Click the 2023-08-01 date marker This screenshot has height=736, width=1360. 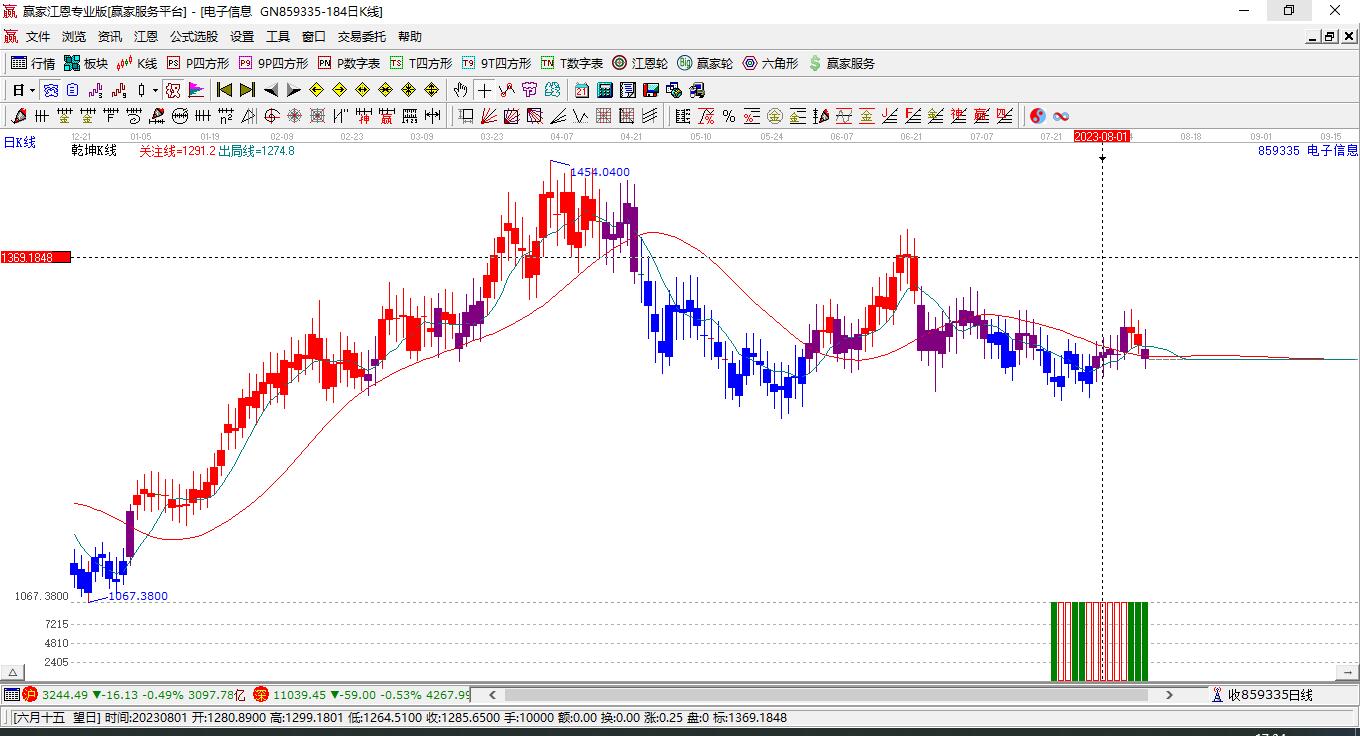[1102, 136]
